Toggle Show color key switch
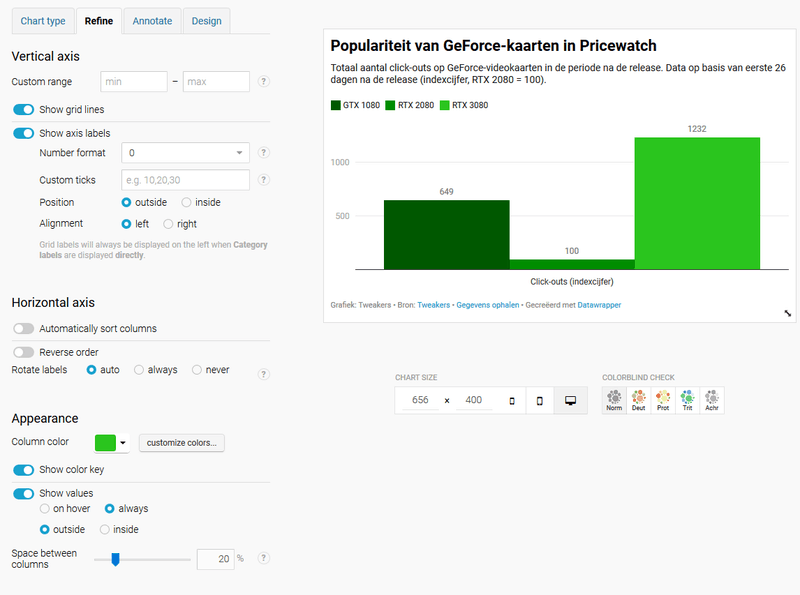Image resolution: width=800 pixels, height=595 pixels. tap(23, 469)
